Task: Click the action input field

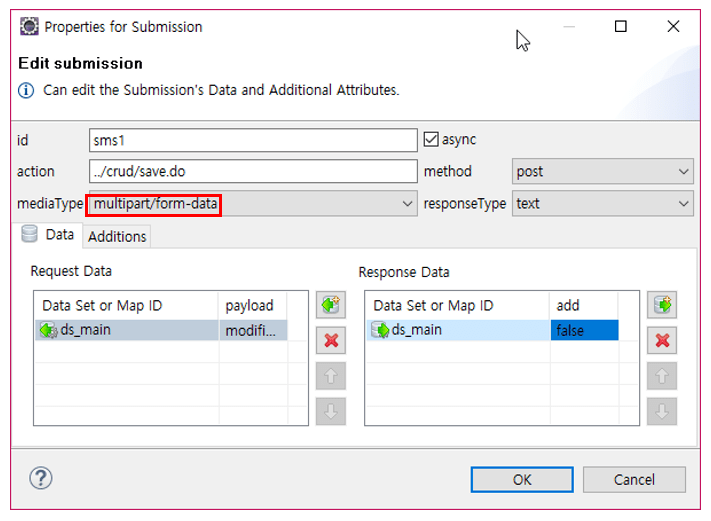Action: tap(252, 171)
